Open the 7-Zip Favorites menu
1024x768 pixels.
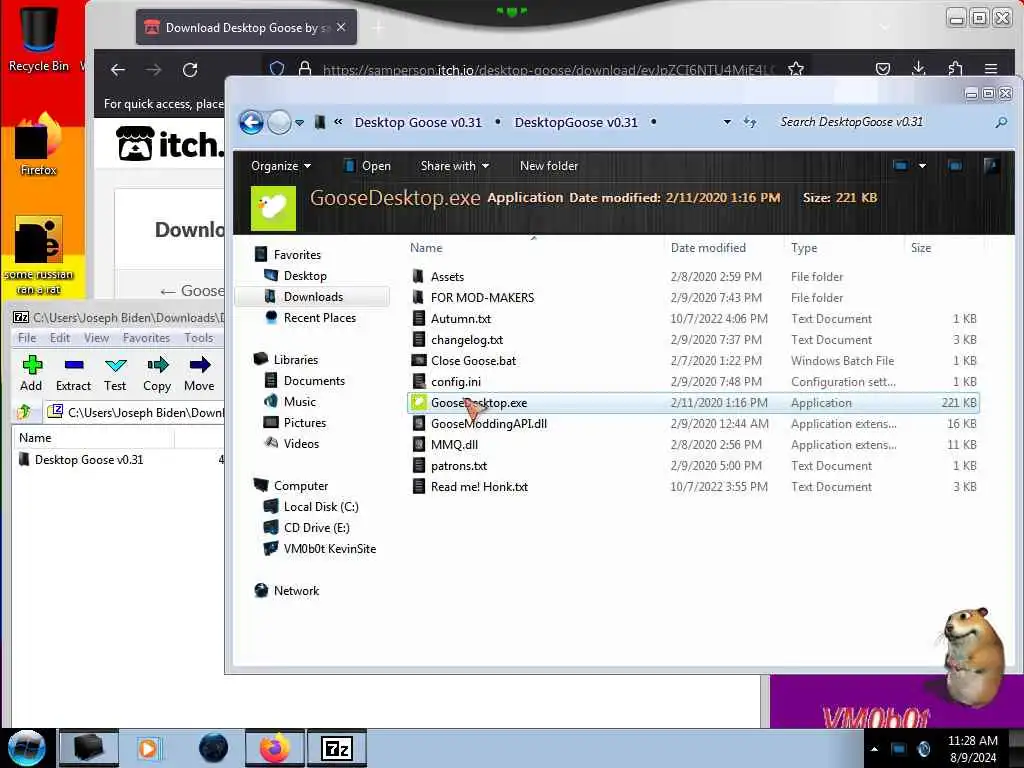tap(146, 338)
